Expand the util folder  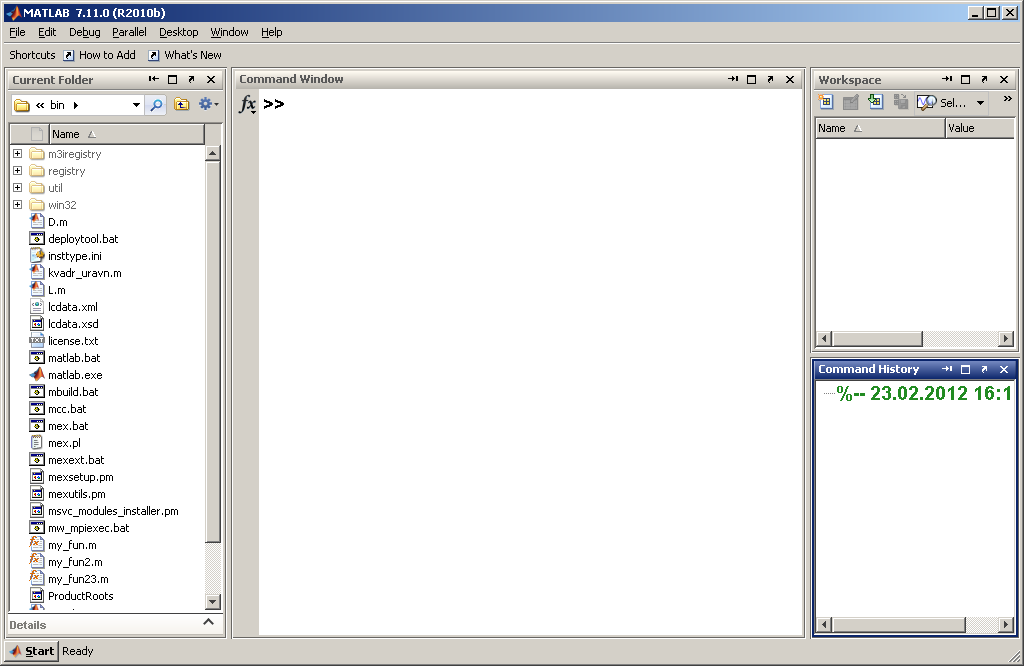[x=18, y=188]
